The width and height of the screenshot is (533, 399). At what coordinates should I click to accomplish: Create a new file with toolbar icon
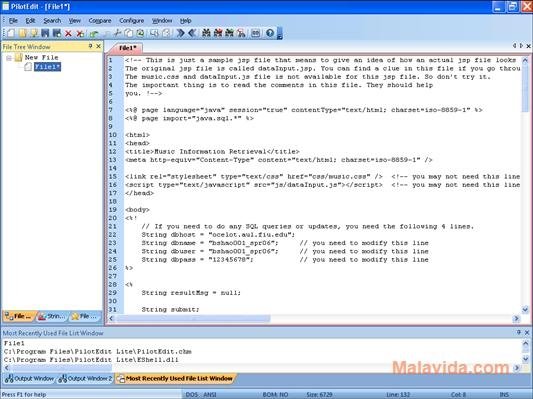pyautogui.click(x=11, y=33)
